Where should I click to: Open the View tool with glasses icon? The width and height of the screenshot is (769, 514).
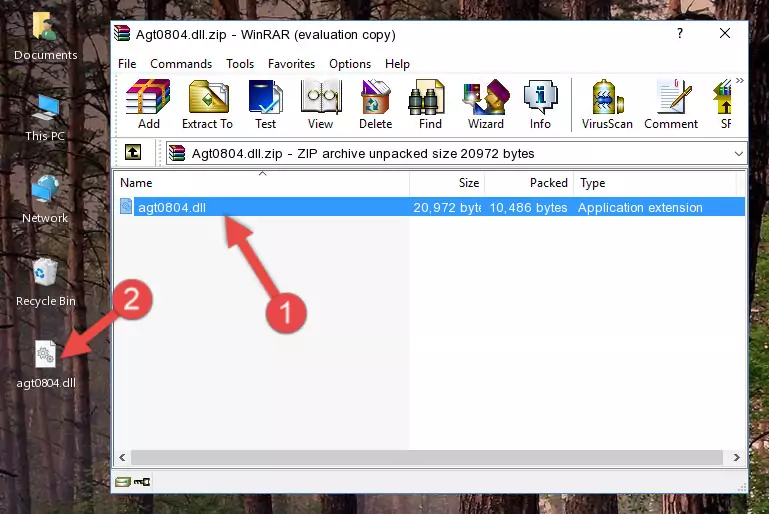(x=321, y=104)
